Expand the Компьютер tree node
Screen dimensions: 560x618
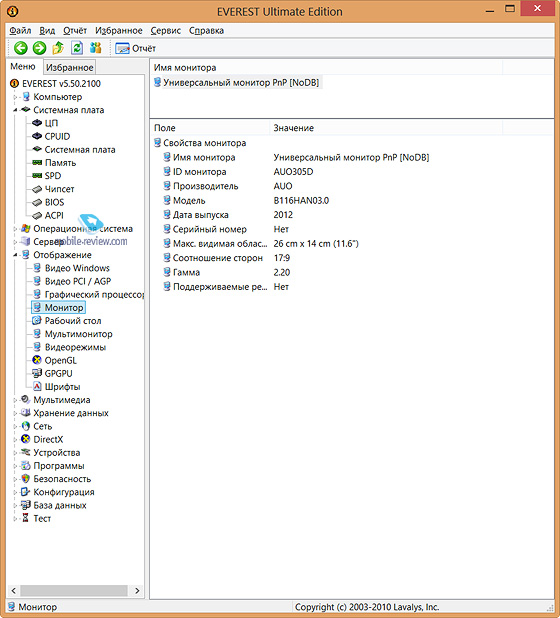coord(15,97)
